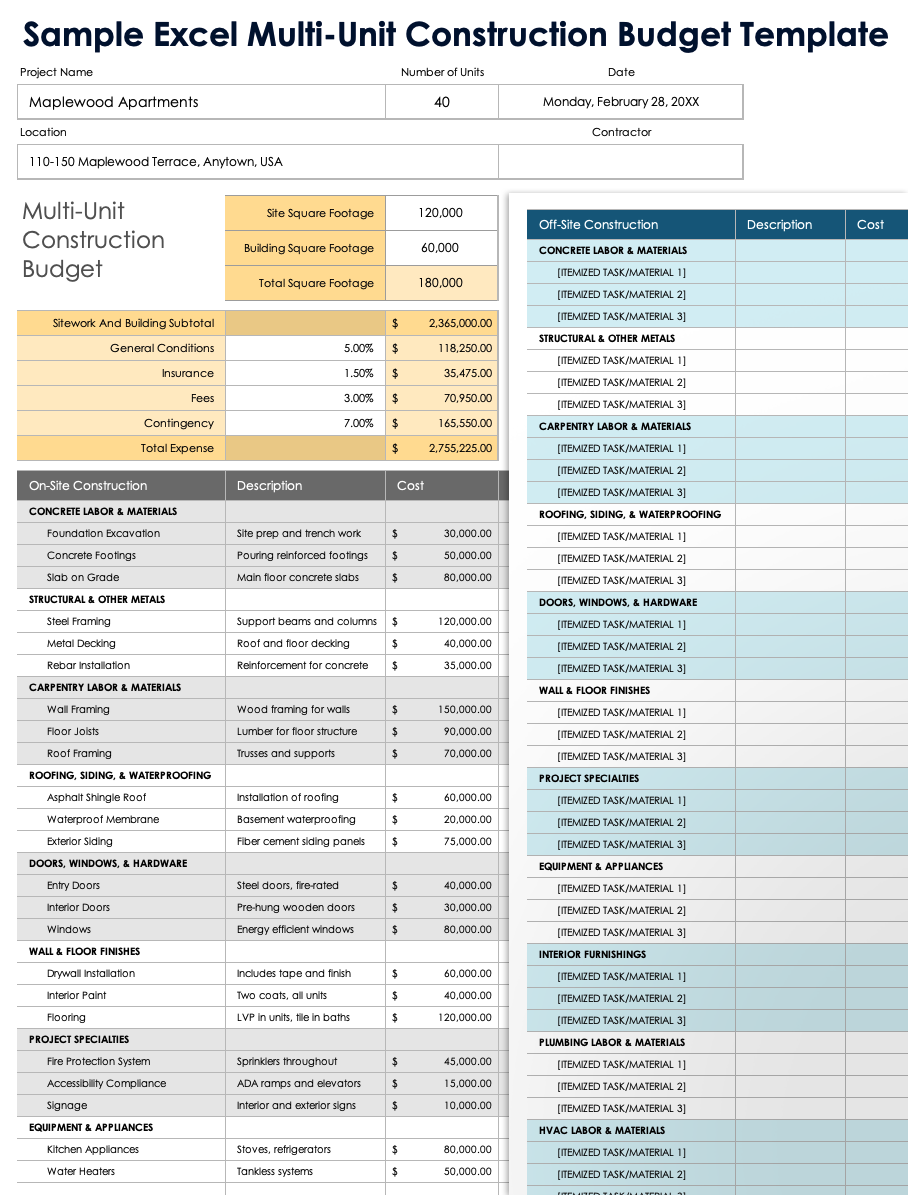Click the Date cell showing Monday, February 28
The image size is (908, 1195).
point(621,101)
